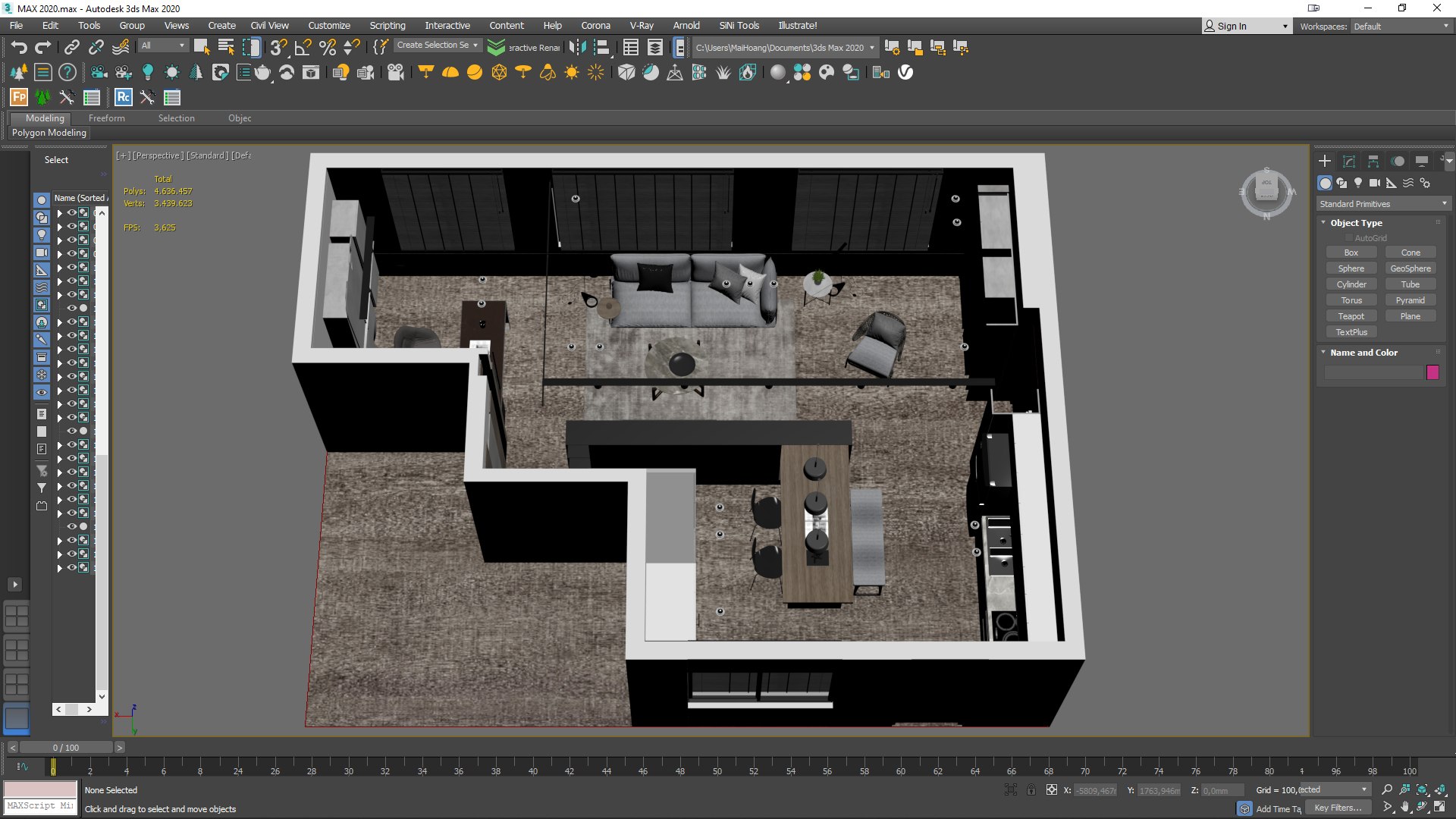The height and width of the screenshot is (819, 1456).
Task: Click the Undo arrow icon
Action: pos(19,48)
